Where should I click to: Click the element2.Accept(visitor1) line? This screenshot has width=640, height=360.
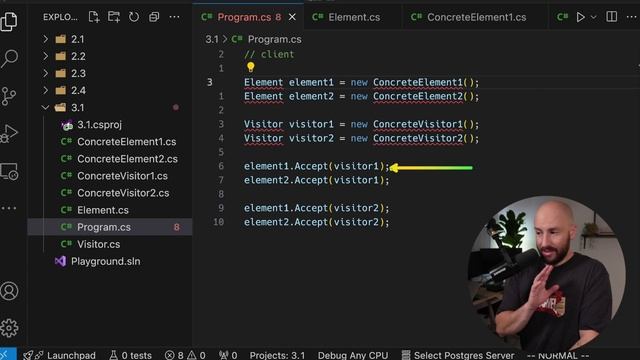[317, 180]
